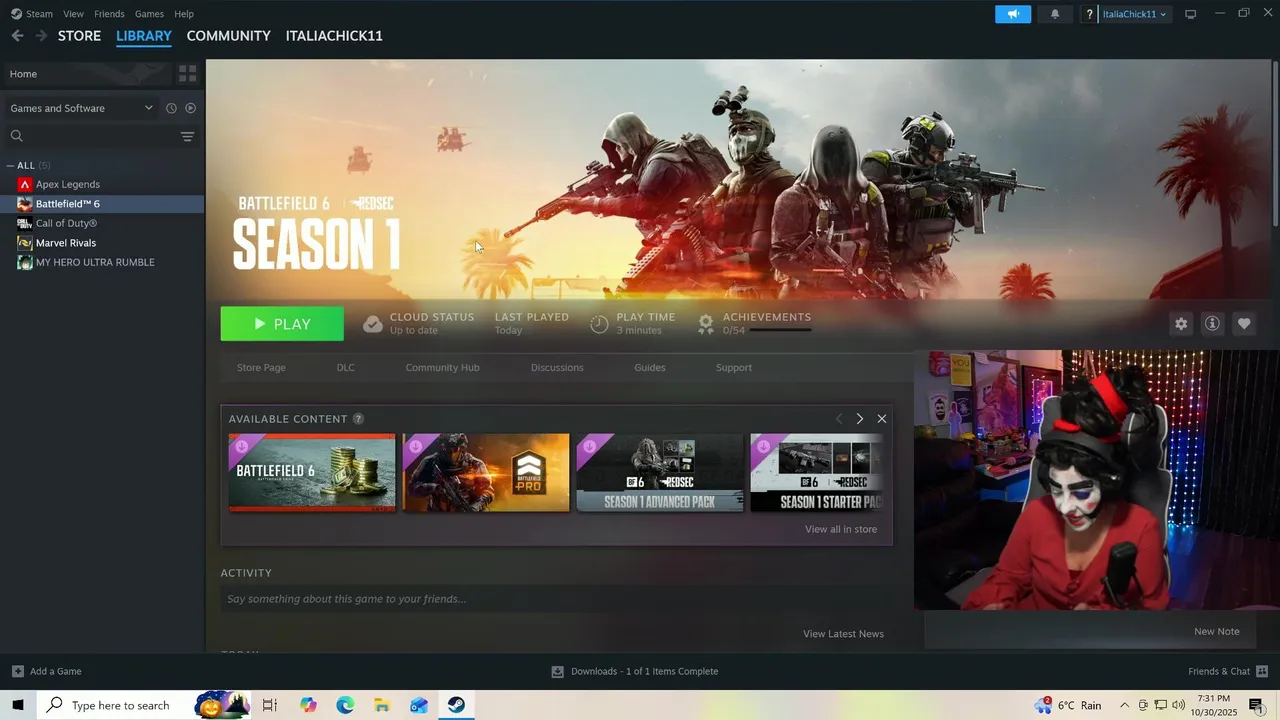The image size is (1280, 720).
Task: Click the Apex Legends game icon
Action: point(25,185)
